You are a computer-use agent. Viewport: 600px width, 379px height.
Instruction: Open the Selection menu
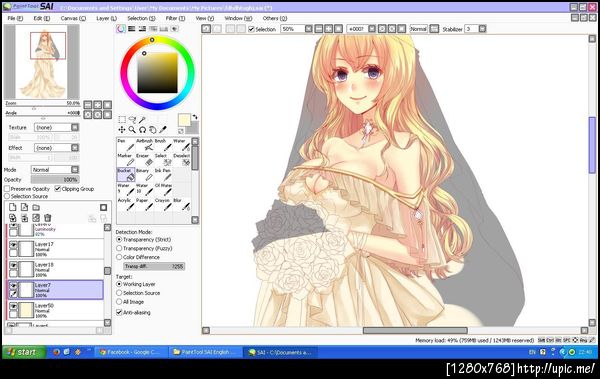coord(141,18)
